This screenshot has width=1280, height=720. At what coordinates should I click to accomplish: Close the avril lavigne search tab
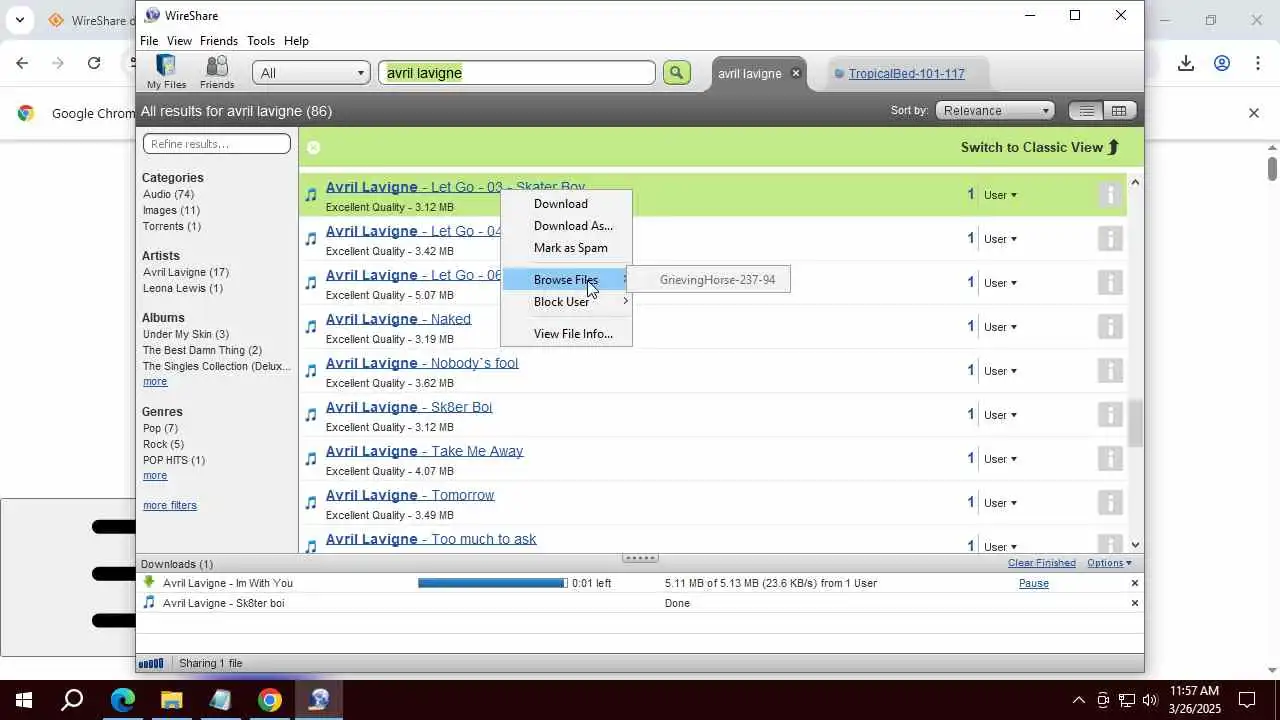tap(796, 73)
